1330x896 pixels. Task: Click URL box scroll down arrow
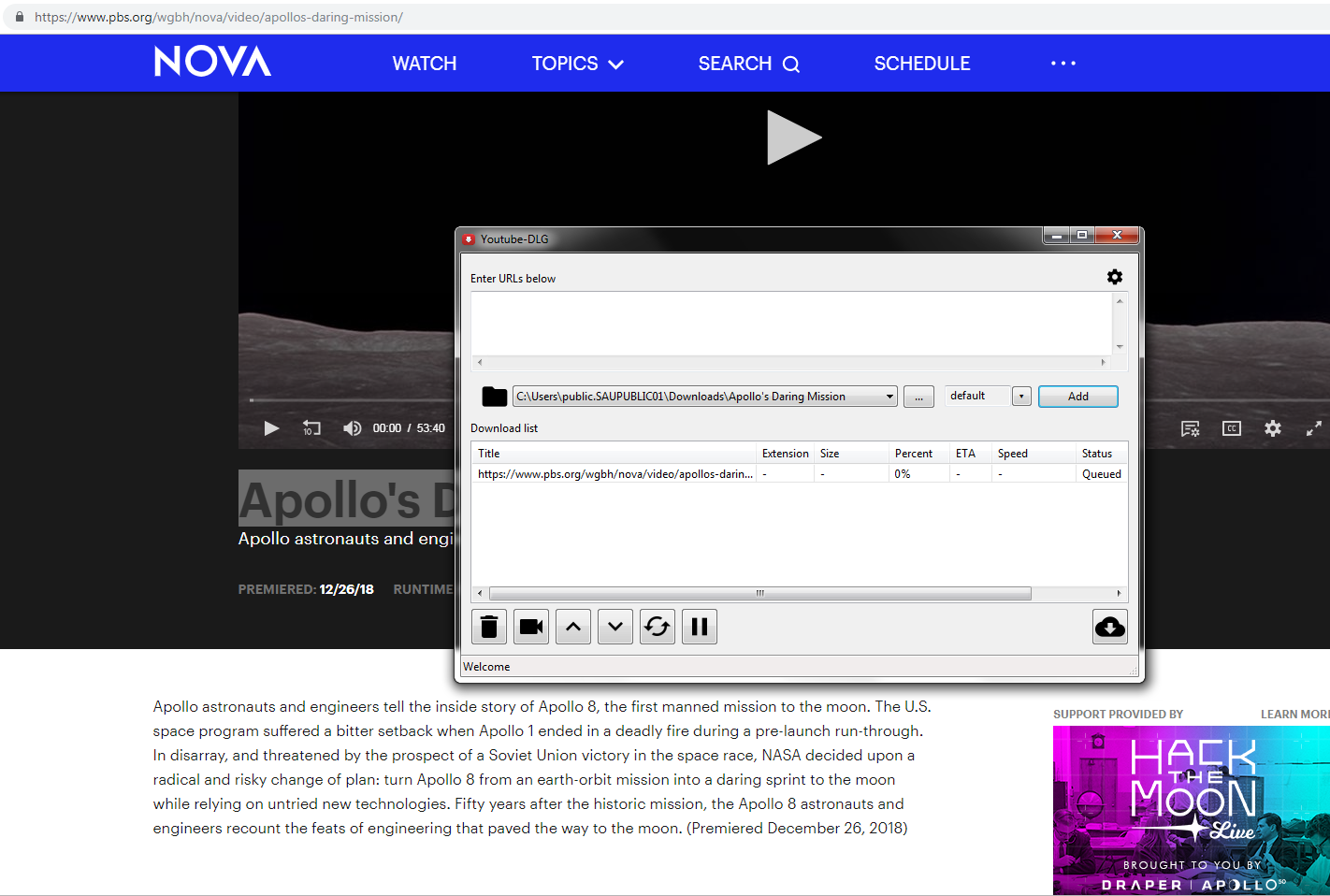[1120, 347]
